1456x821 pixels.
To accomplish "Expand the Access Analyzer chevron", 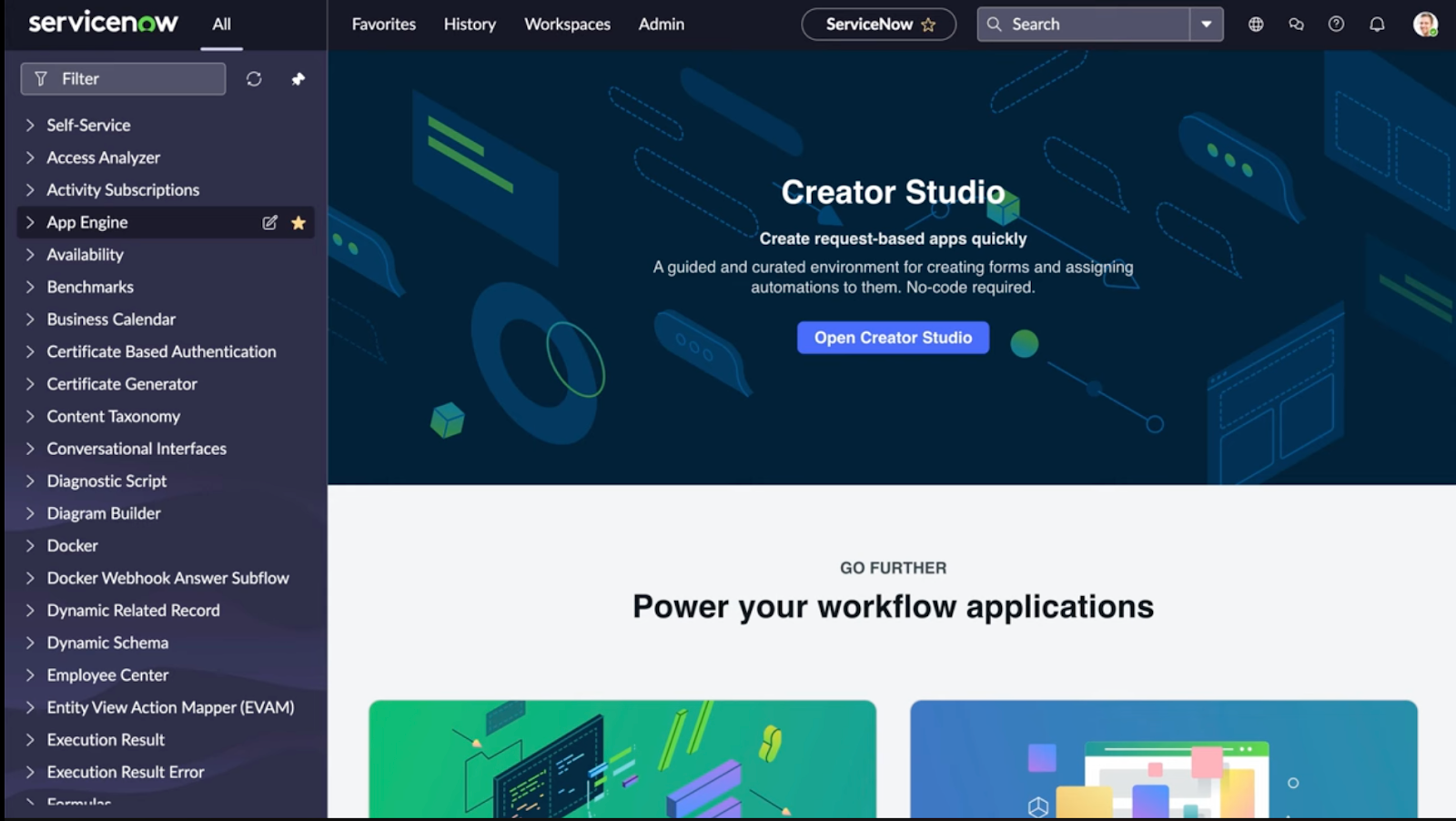I will pyautogui.click(x=30, y=157).
